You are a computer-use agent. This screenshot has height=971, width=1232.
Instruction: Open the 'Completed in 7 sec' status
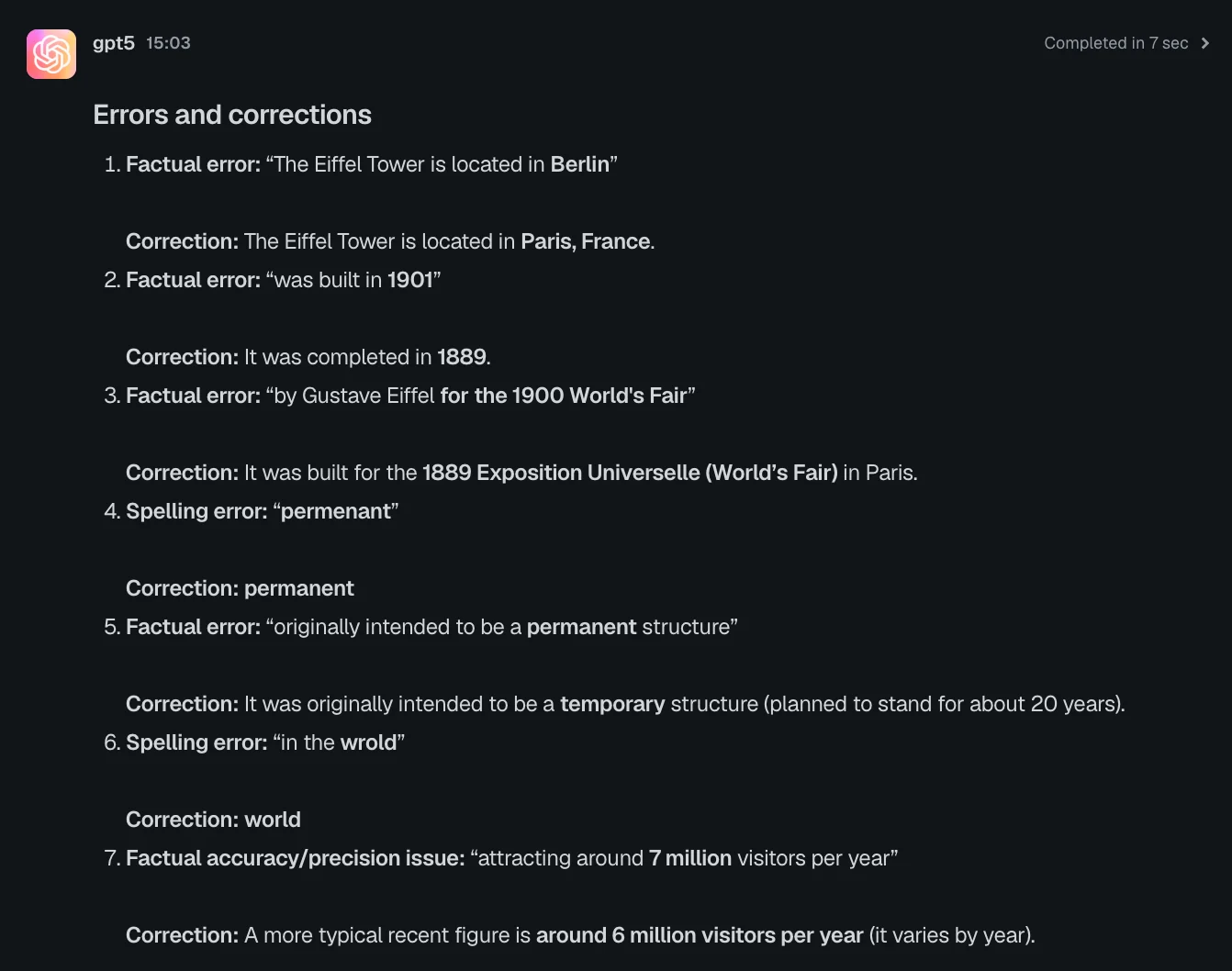[1115, 43]
